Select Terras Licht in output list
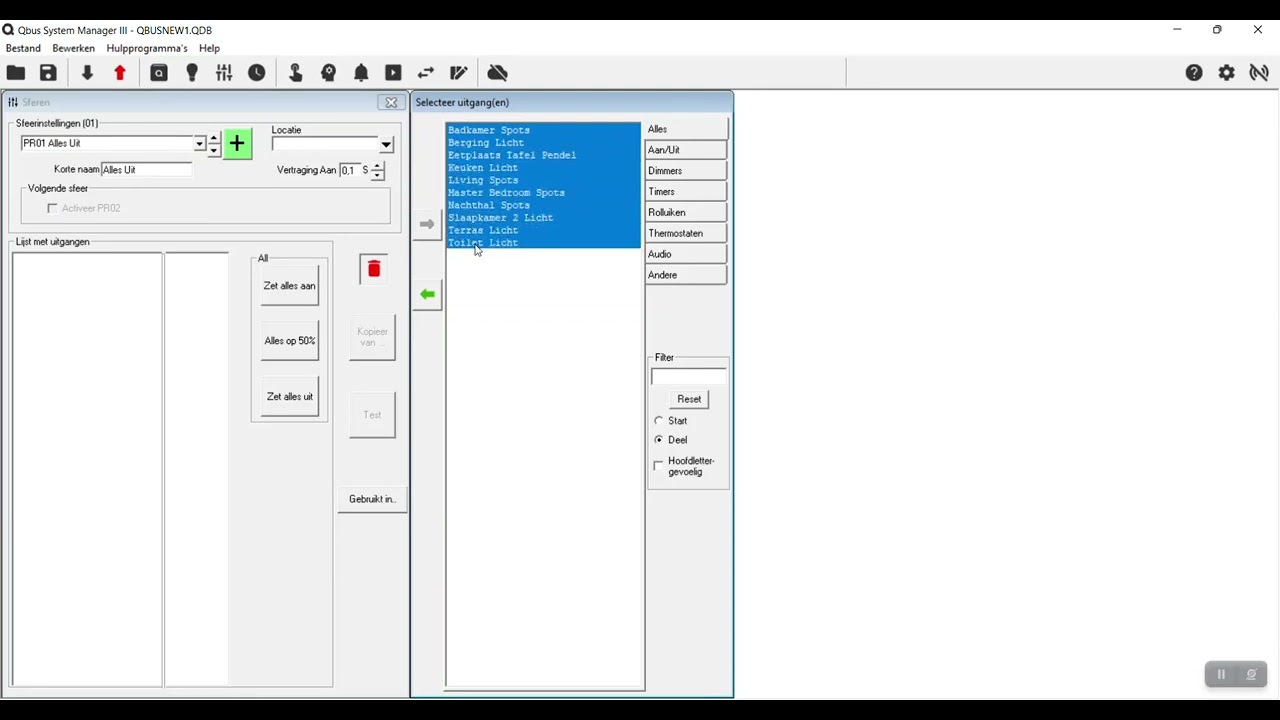 543,230
